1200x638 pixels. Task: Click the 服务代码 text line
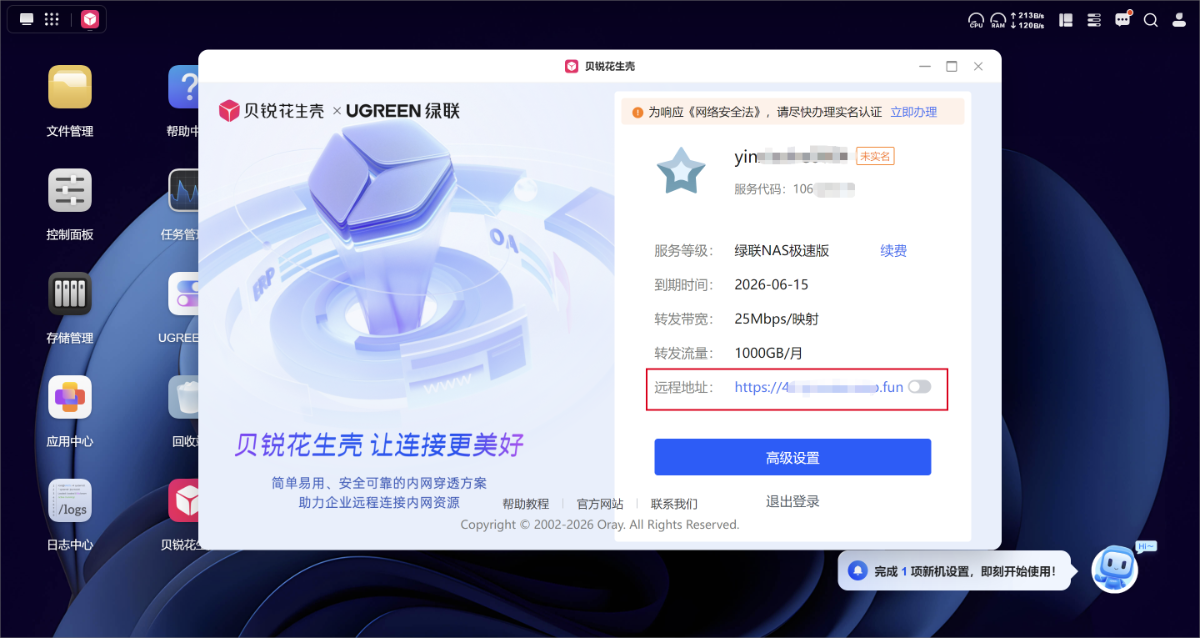[x=795, y=188]
